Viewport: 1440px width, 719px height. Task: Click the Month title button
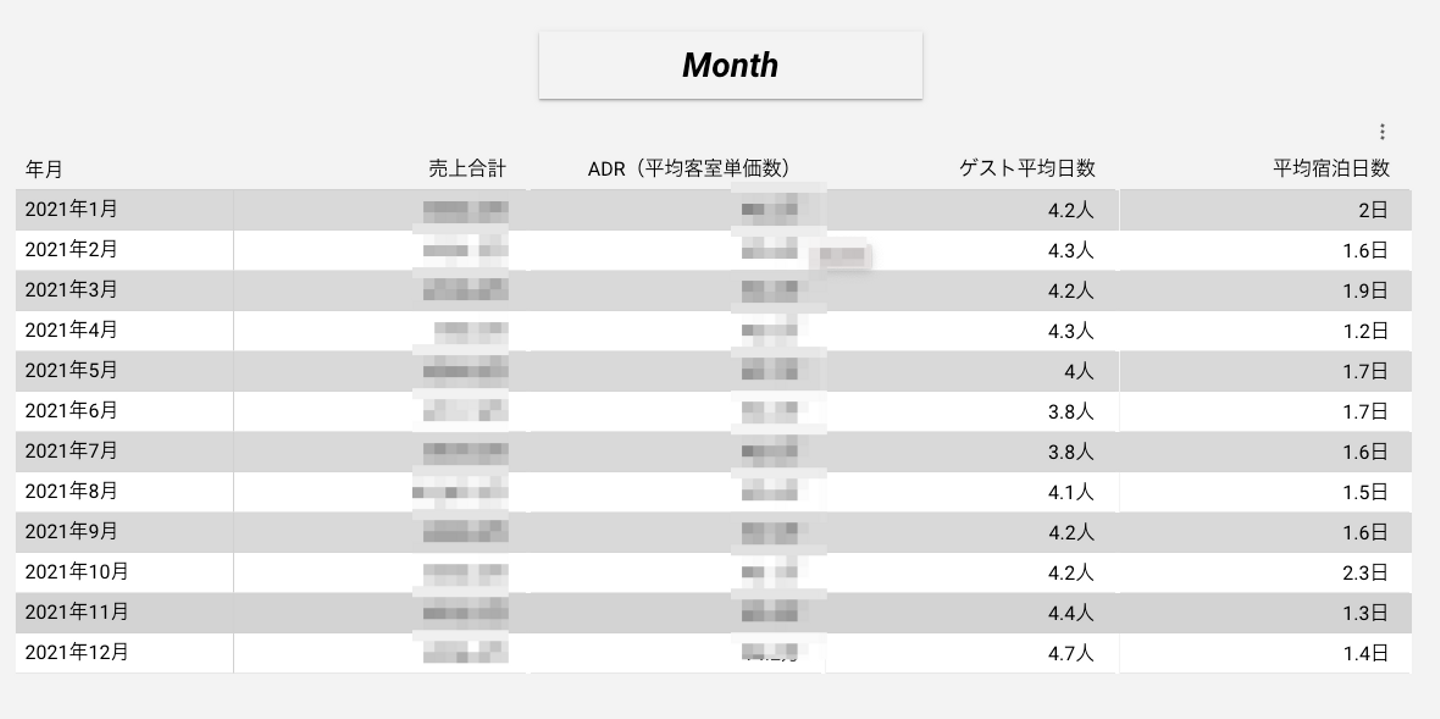coord(730,66)
